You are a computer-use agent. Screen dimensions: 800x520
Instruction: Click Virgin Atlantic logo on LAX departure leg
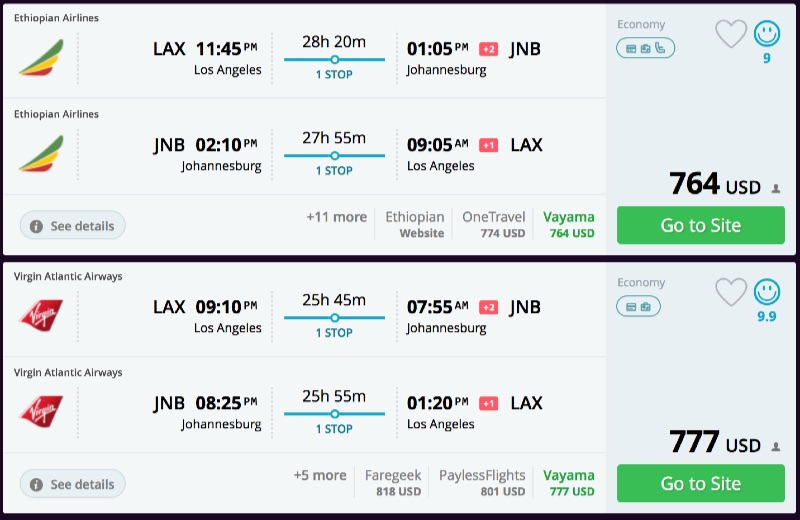pyautogui.click(x=41, y=316)
